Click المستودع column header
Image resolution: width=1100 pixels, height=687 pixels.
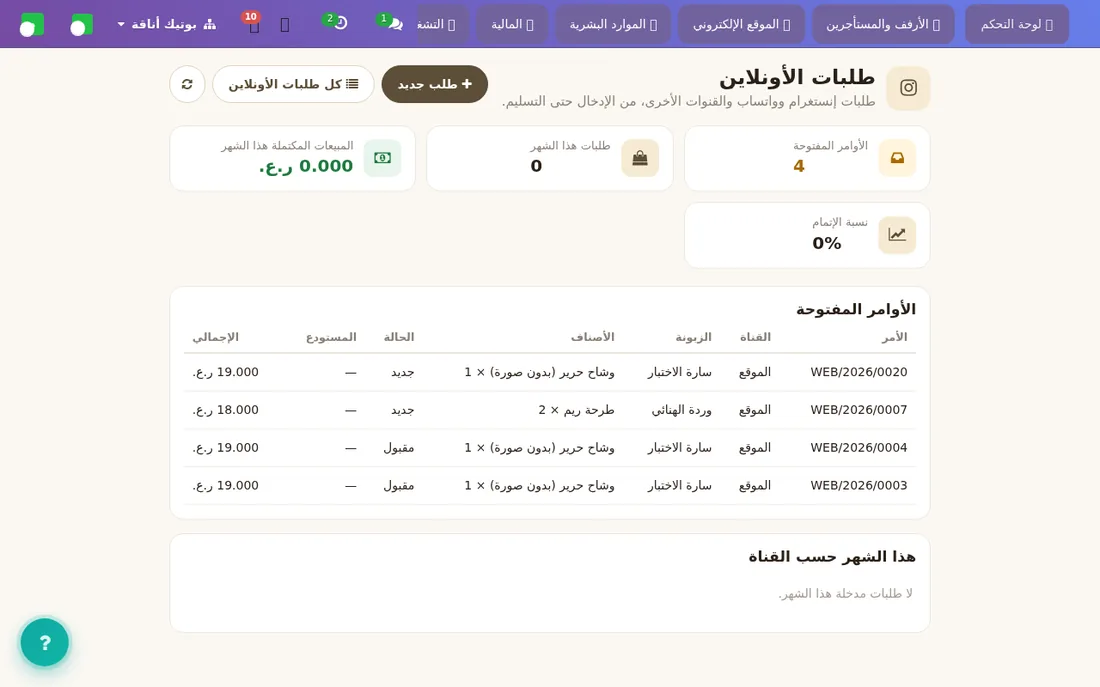pyautogui.click(x=331, y=337)
